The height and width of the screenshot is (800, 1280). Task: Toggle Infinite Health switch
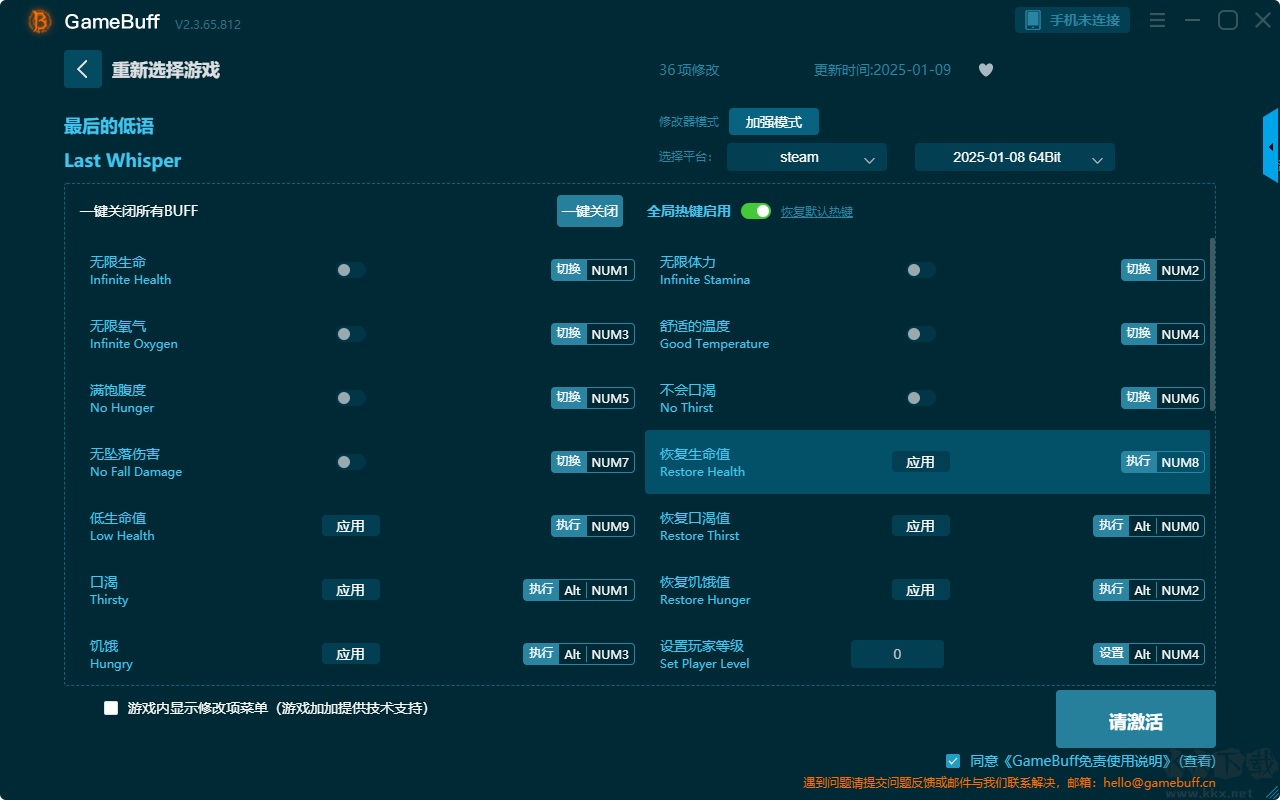pyautogui.click(x=351, y=270)
